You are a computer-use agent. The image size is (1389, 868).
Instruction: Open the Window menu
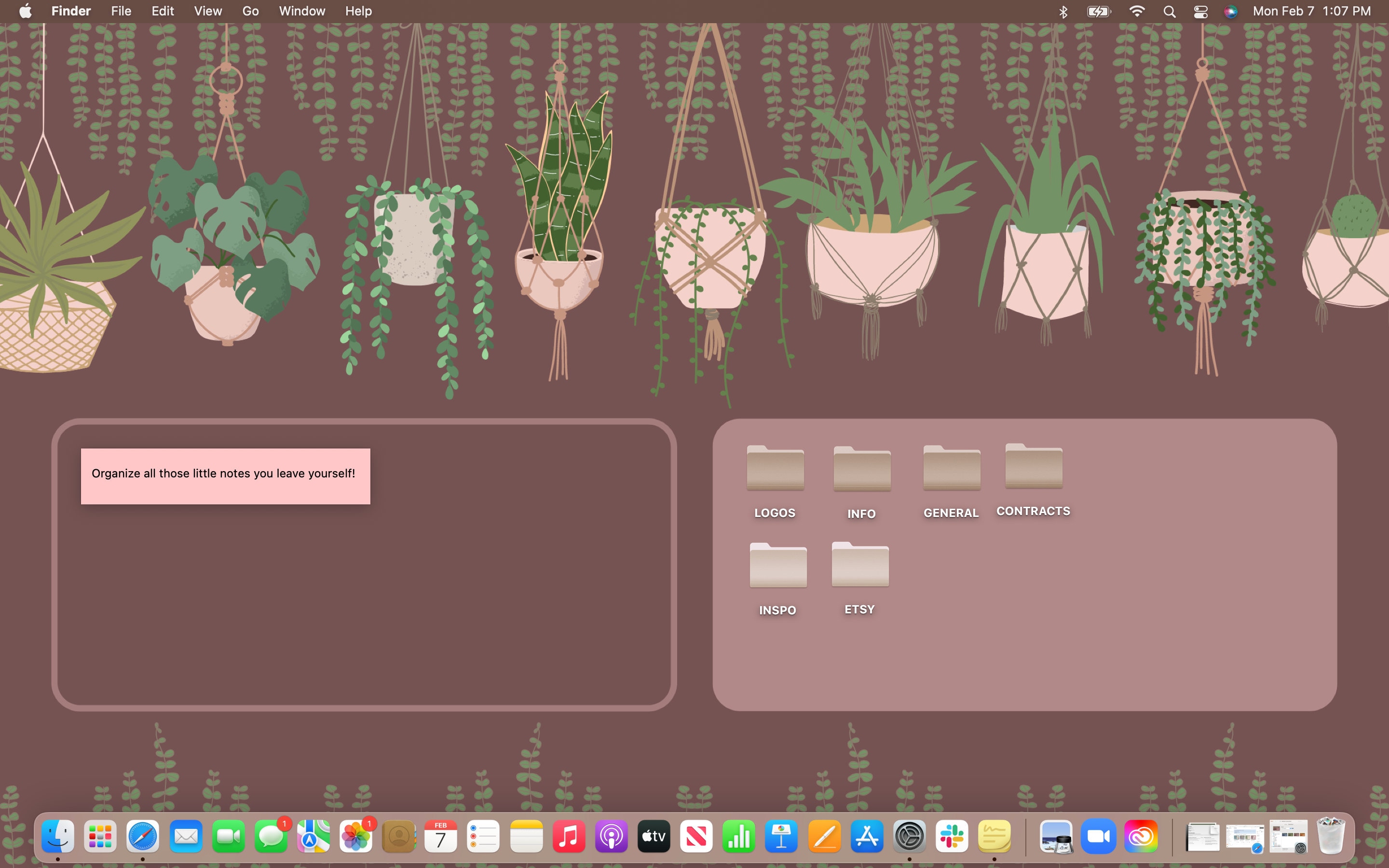tap(302, 11)
